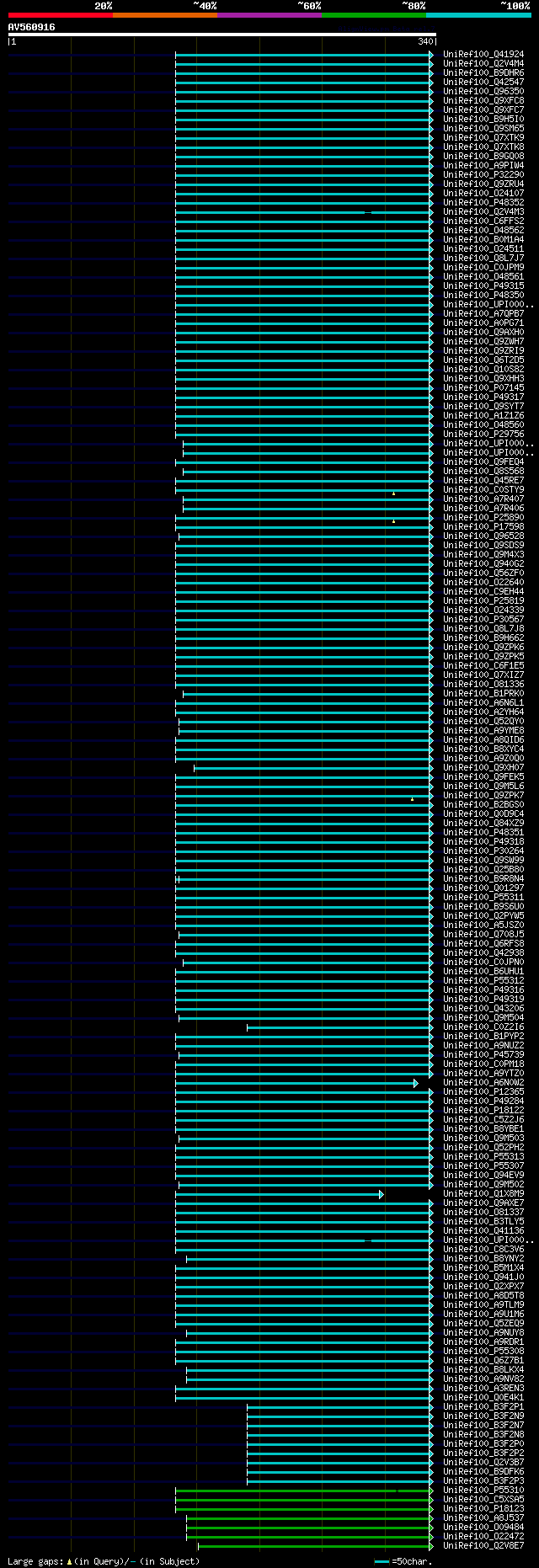
Task: Select the UniRef100_Q41924 hit label
Action: tap(483, 54)
